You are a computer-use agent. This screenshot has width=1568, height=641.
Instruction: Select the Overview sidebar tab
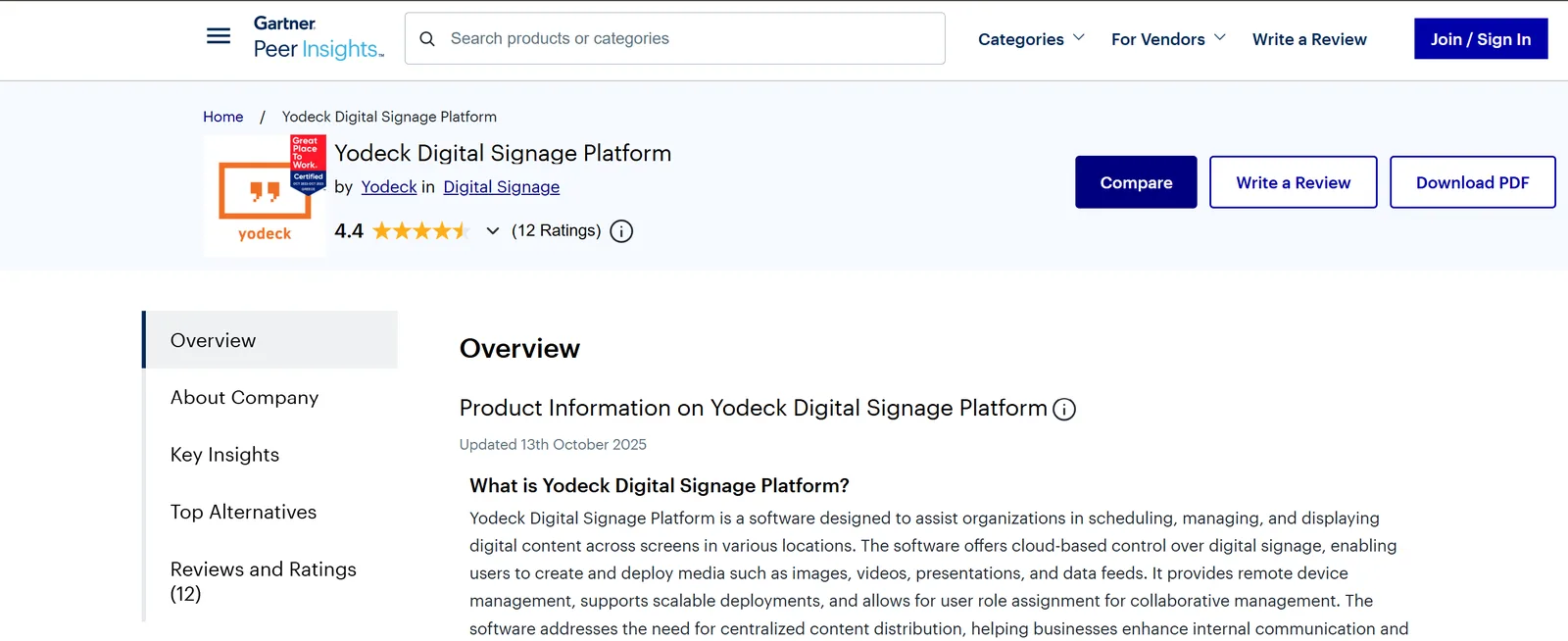[270, 340]
